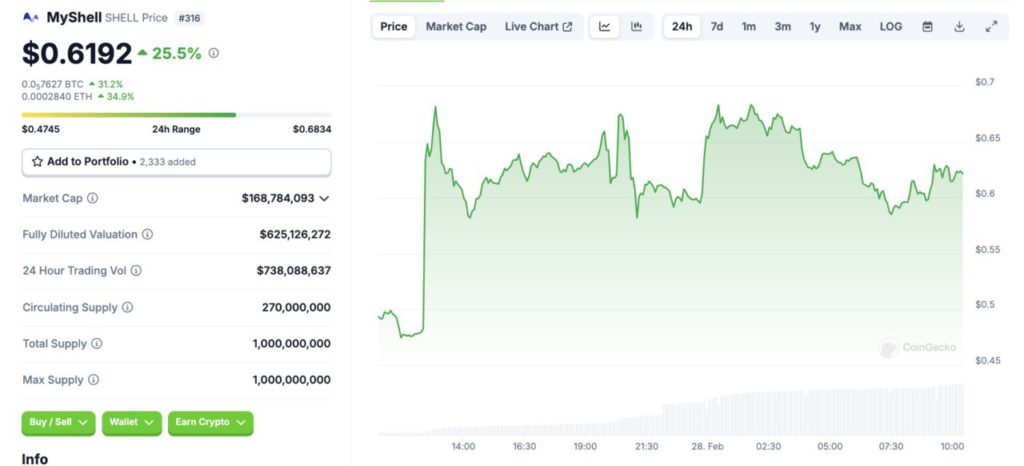Expand the Earn Crypto dropdown
Image resolution: width=1024 pixels, height=466 pixels.
[x=210, y=423]
